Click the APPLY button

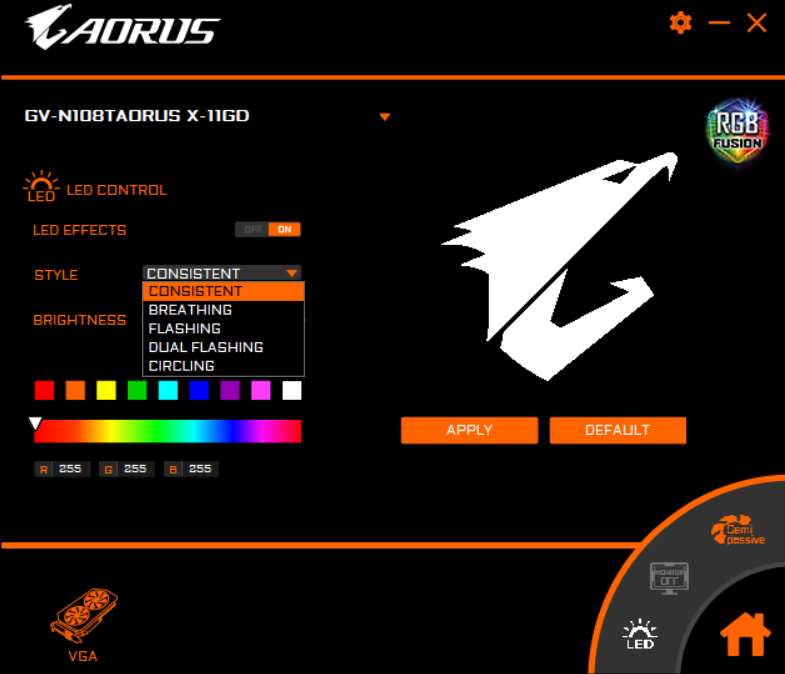469,430
